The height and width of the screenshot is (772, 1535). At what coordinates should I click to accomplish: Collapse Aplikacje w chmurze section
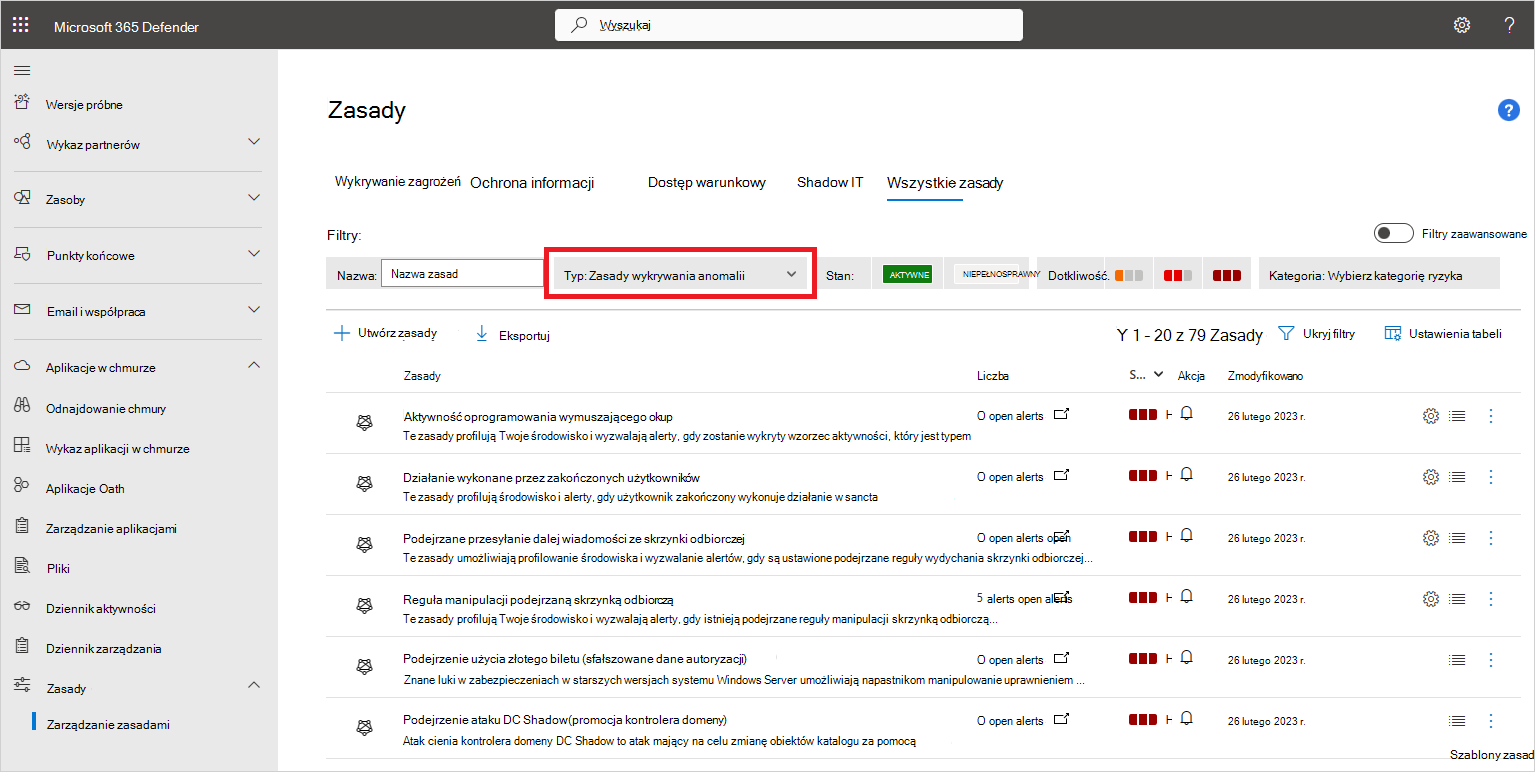(x=254, y=366)
